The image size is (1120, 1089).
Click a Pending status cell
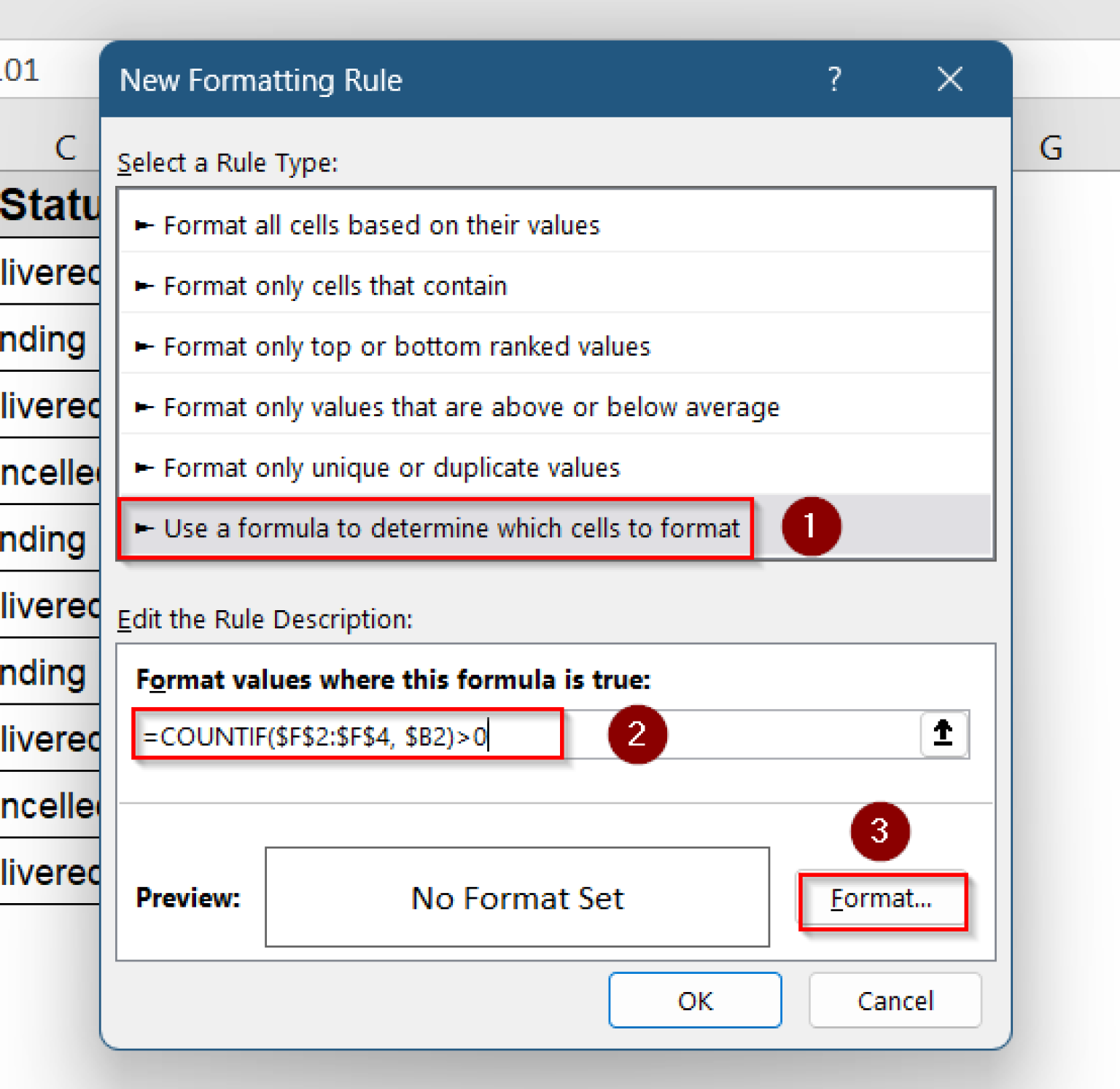point(42,339)
